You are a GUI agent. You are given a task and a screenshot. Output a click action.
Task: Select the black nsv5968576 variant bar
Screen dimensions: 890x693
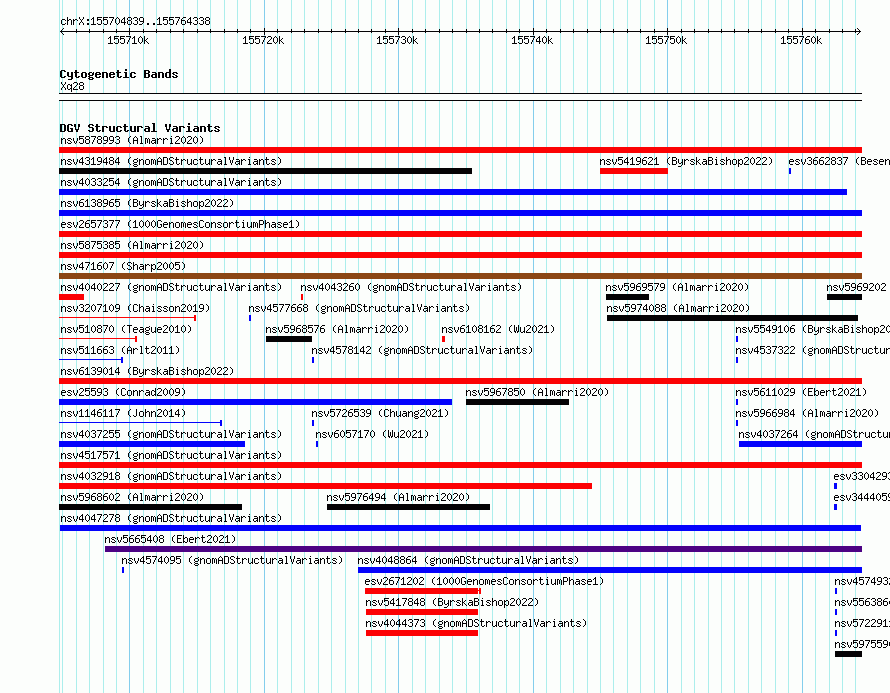click(289, 339)
